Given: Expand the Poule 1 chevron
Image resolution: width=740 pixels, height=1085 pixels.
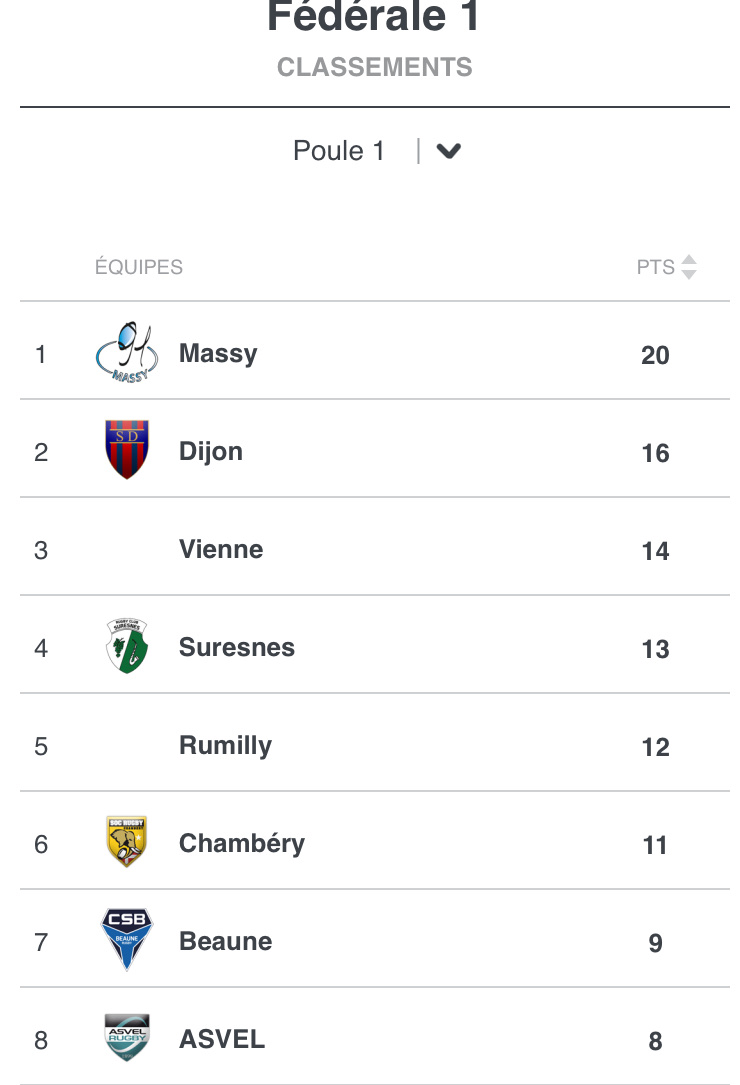Looking at the screenshot, I should tap(449, 151).
